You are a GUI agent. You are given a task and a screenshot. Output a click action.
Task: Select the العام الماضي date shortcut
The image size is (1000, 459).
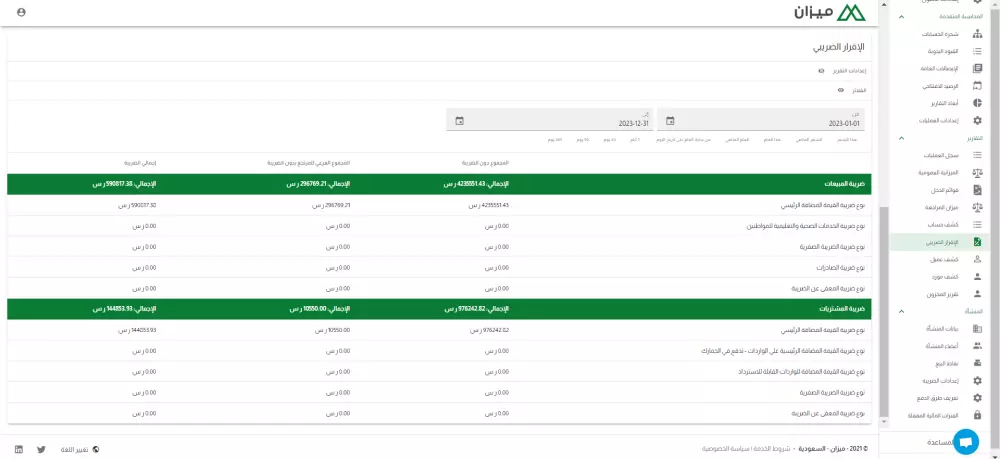[739, 139]
